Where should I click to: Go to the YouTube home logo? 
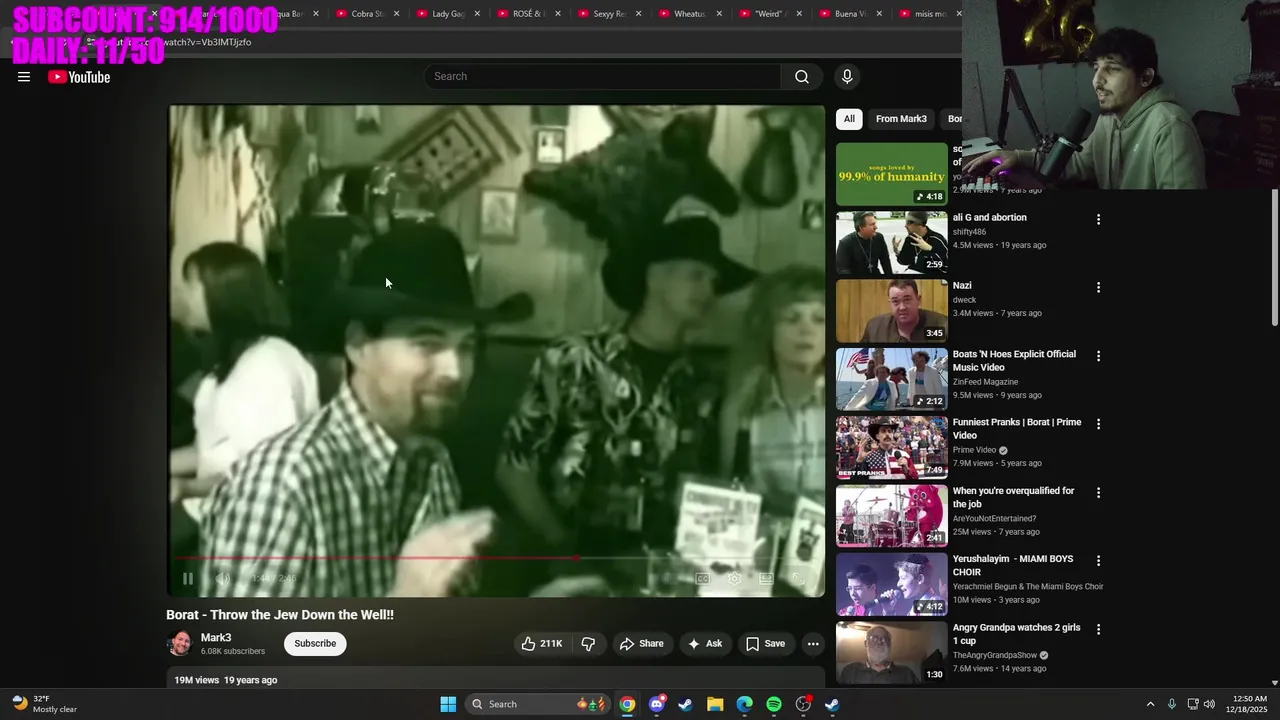(79, 77)
